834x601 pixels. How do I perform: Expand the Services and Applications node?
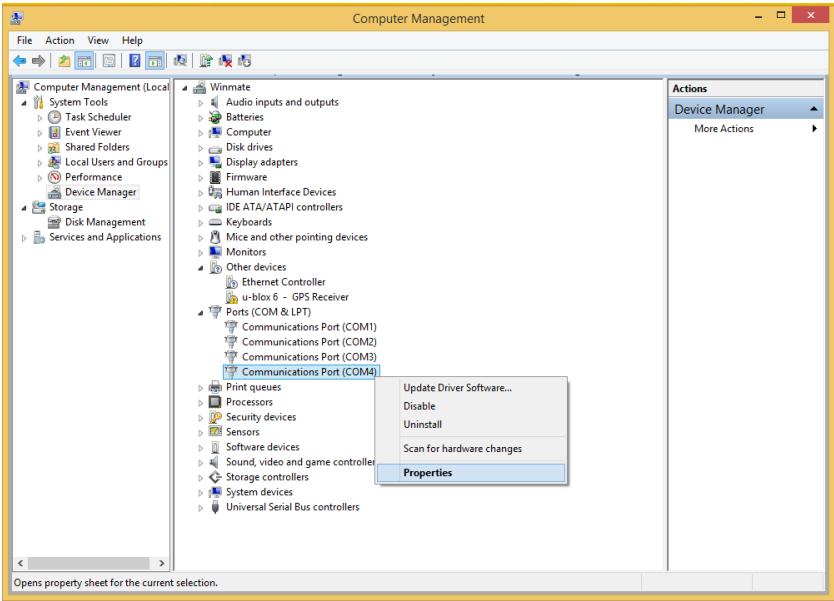tap(24, 238)
